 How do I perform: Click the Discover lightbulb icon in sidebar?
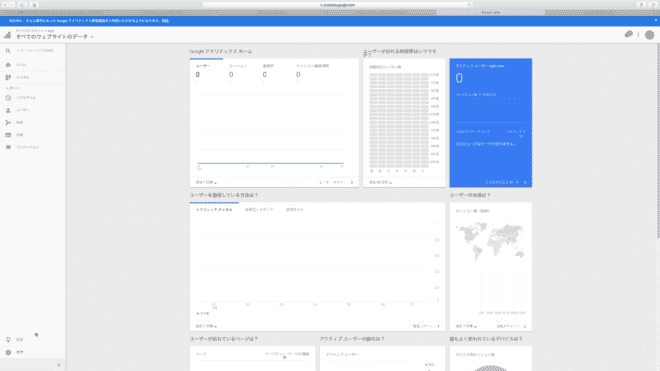[8, 339]
